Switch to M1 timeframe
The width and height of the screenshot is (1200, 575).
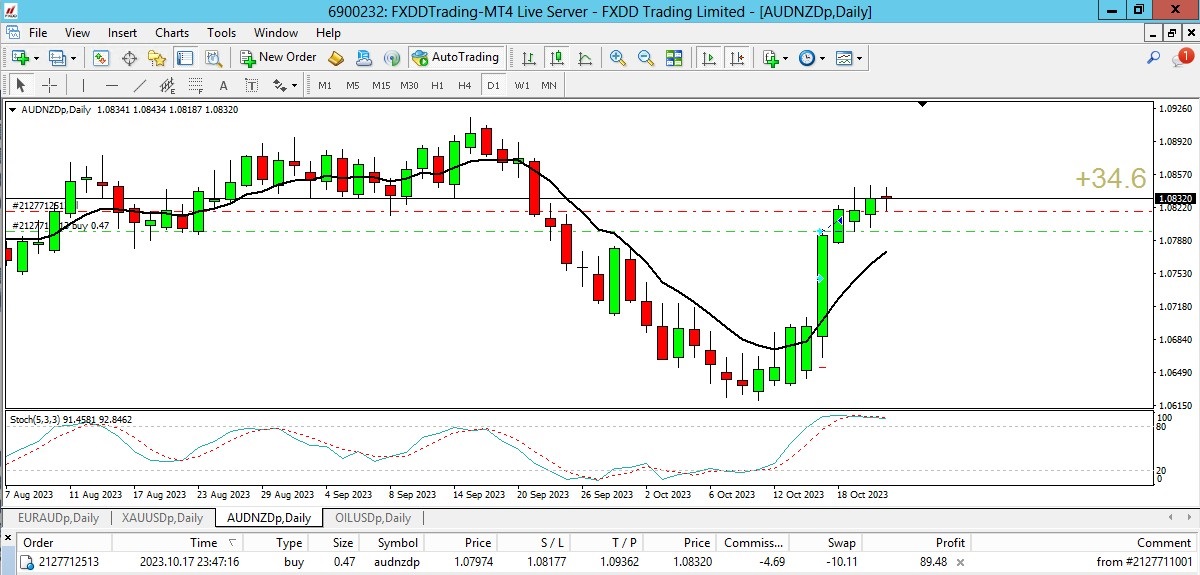325,85
